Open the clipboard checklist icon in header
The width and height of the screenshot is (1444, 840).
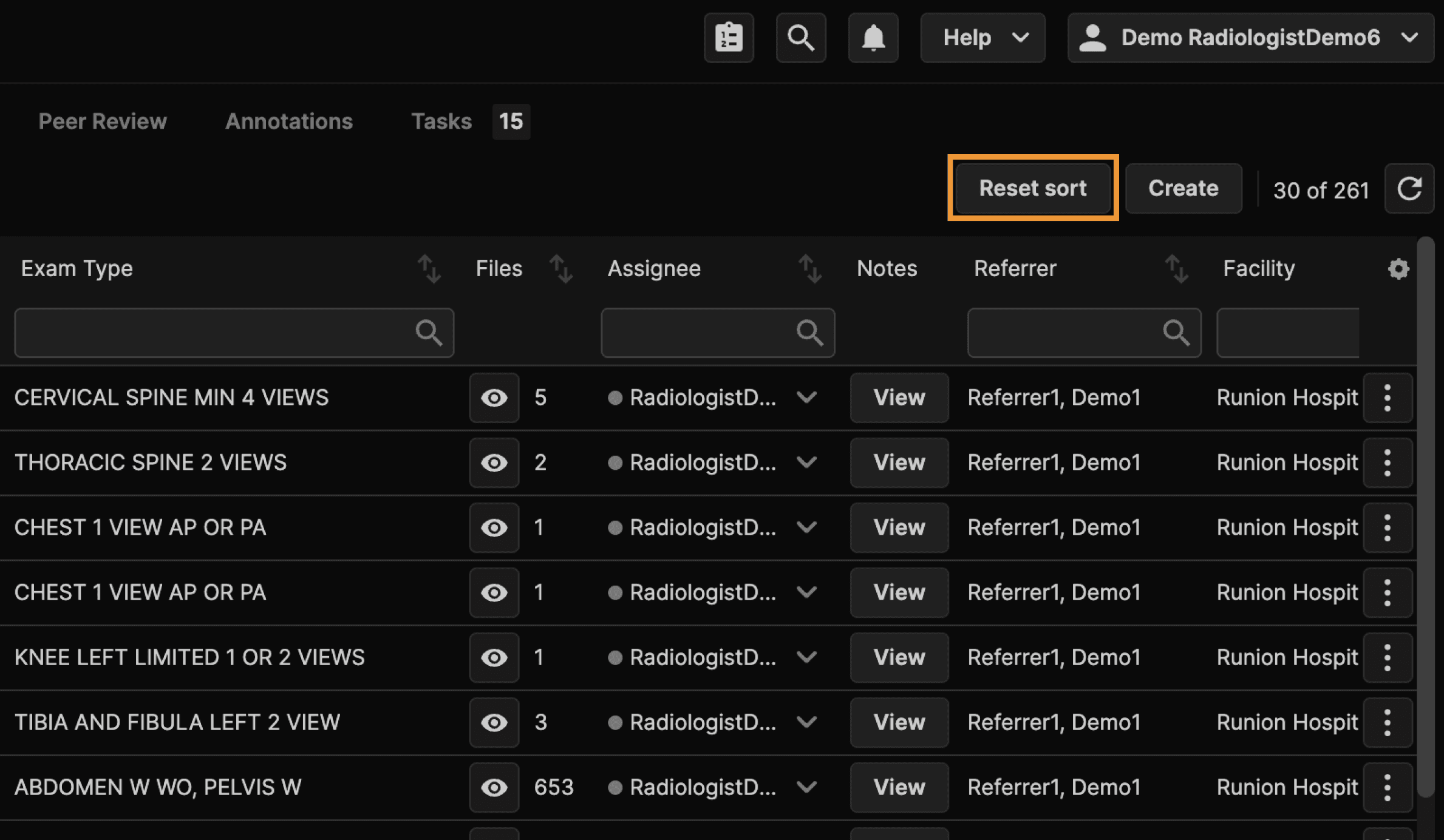(729, 38)
